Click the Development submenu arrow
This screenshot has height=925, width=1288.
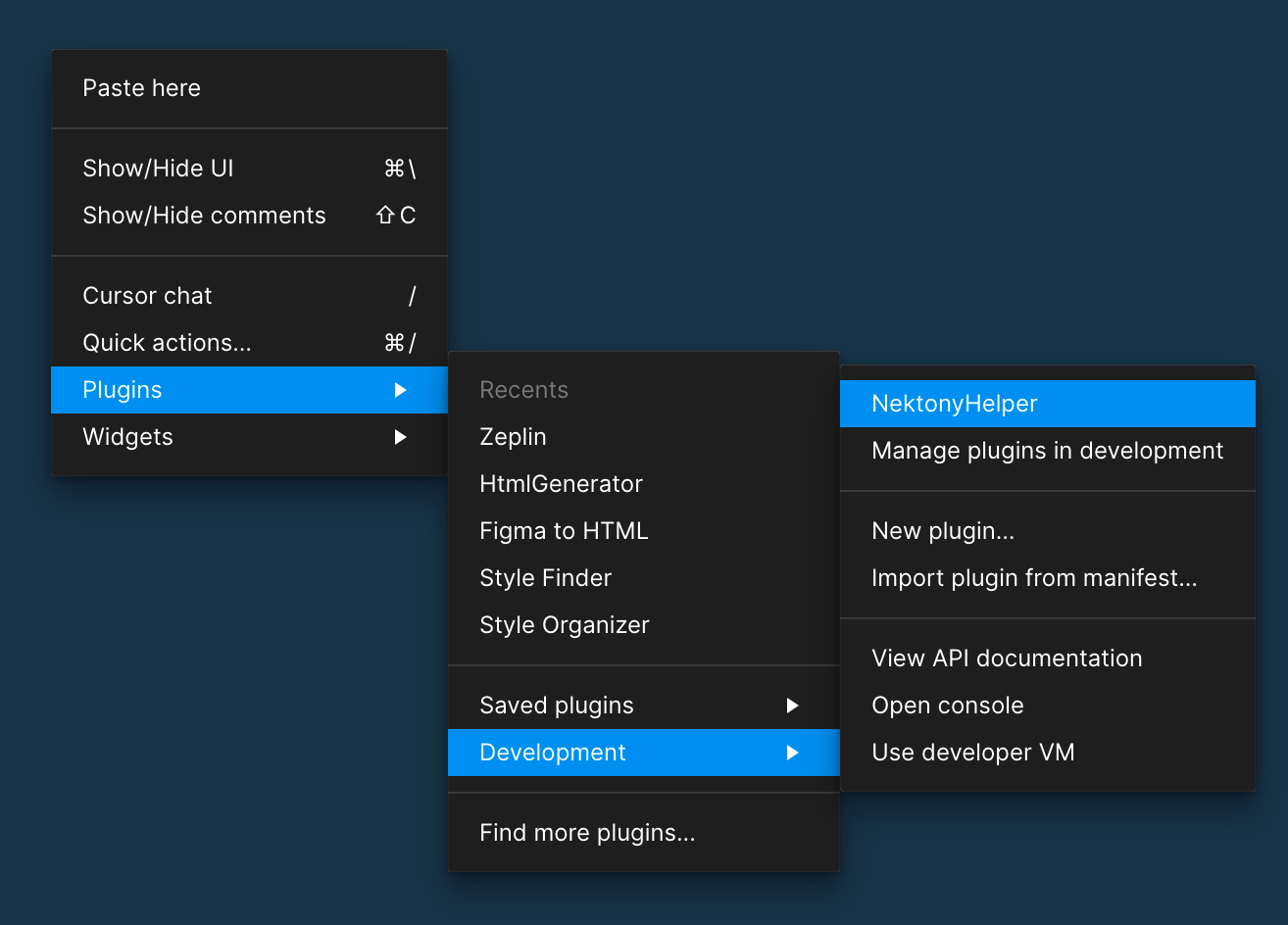[x=792, y=753]
